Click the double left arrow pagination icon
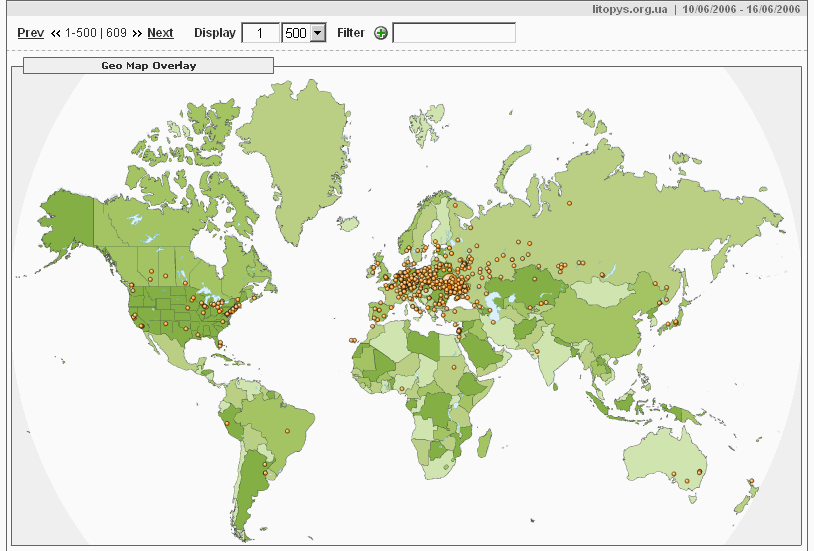This screenshot has width=814, height=551. point(56,33)
